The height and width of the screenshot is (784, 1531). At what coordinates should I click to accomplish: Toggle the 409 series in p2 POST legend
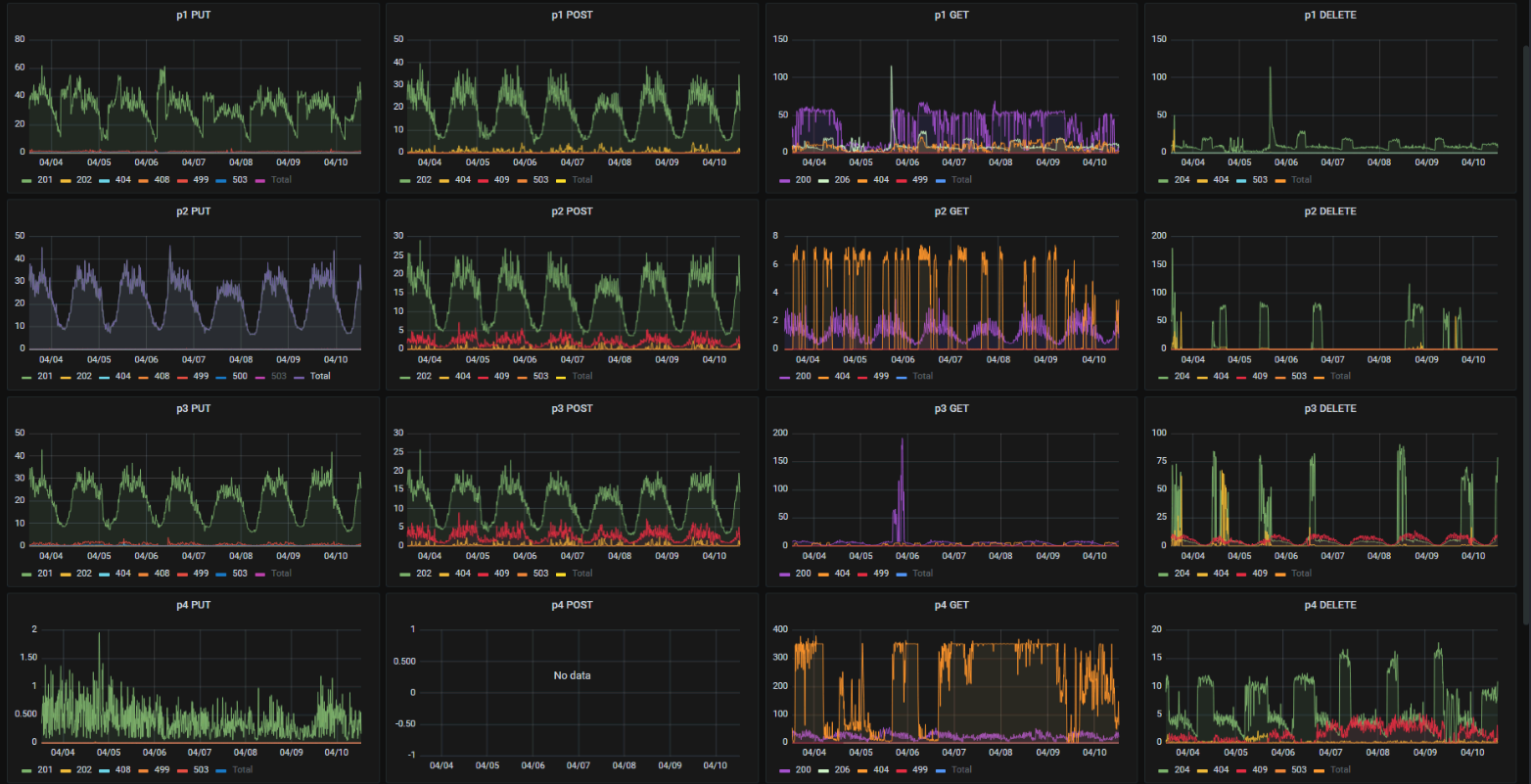(x=501, y=376)
